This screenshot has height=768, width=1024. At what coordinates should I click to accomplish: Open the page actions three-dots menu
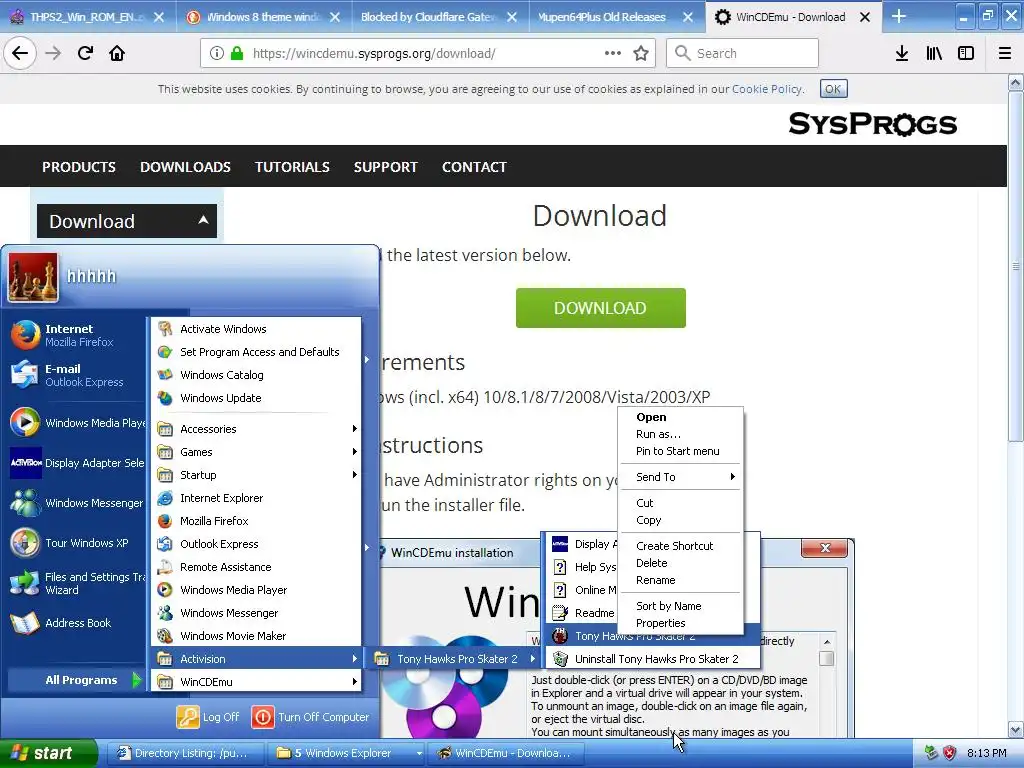[x=613, y=53]
